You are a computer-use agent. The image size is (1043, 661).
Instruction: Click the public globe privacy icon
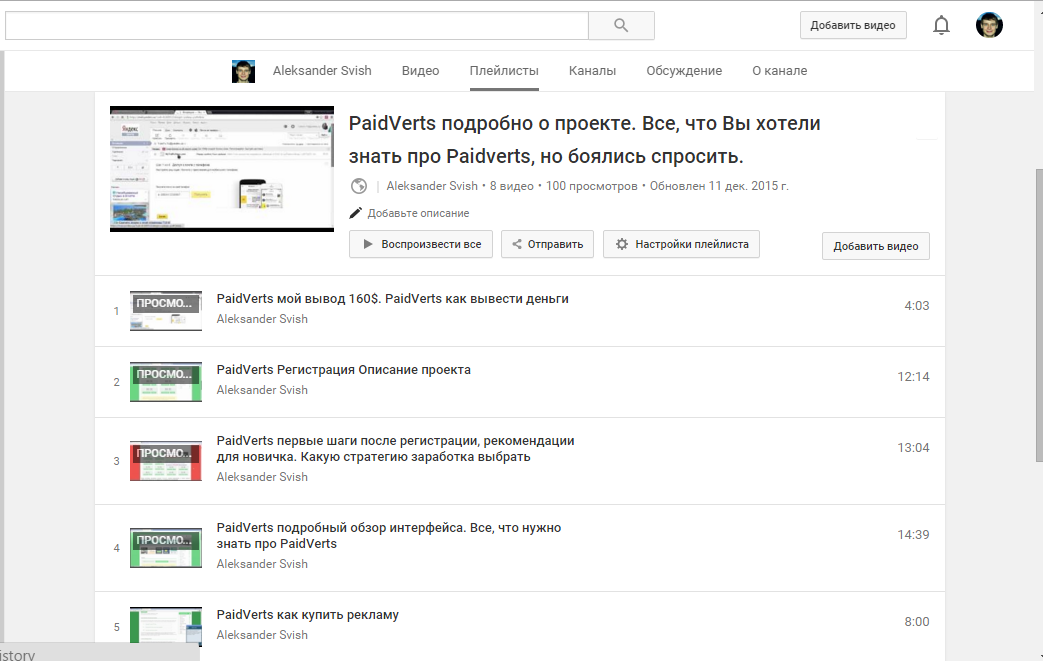point(359,186)
